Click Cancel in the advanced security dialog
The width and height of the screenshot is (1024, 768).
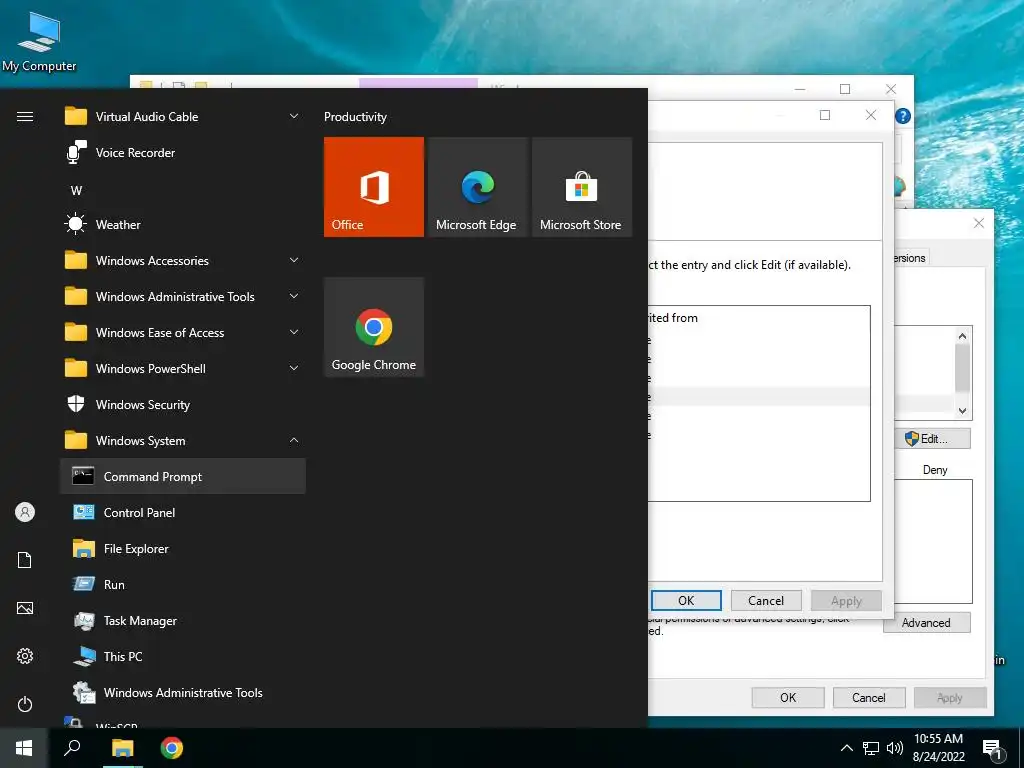pyautogui.click(x=766, y=601)
